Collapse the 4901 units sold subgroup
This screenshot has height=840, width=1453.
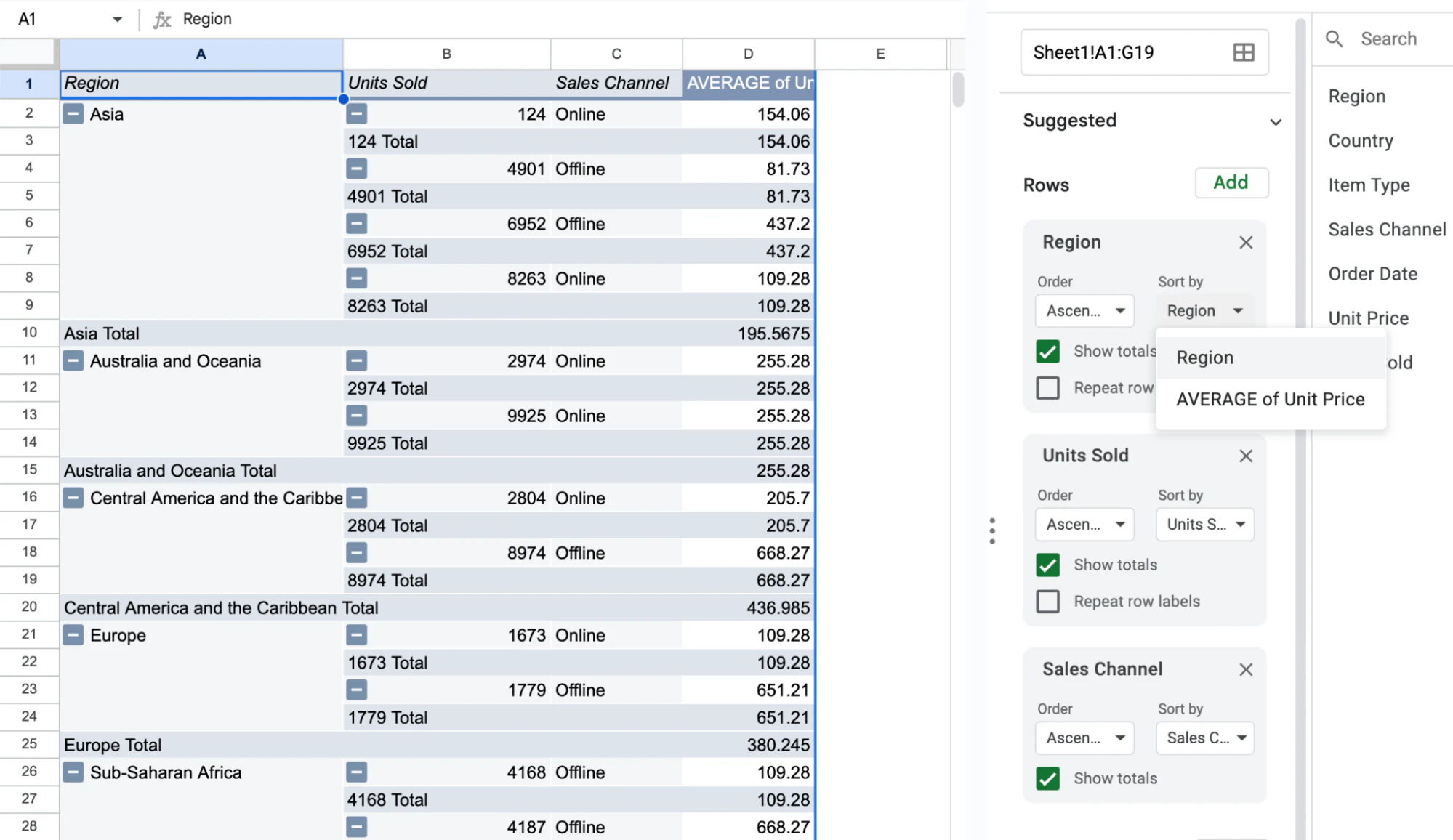[x=356, y=169]
